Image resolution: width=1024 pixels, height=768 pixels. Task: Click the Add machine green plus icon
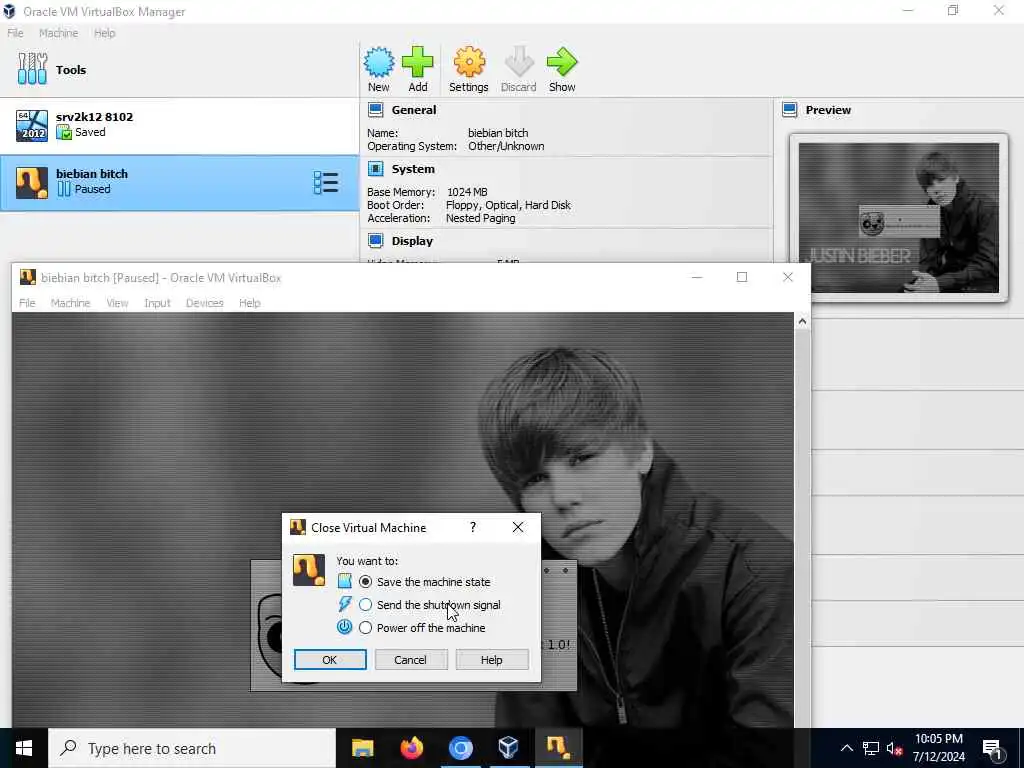(x=417, y=63)
